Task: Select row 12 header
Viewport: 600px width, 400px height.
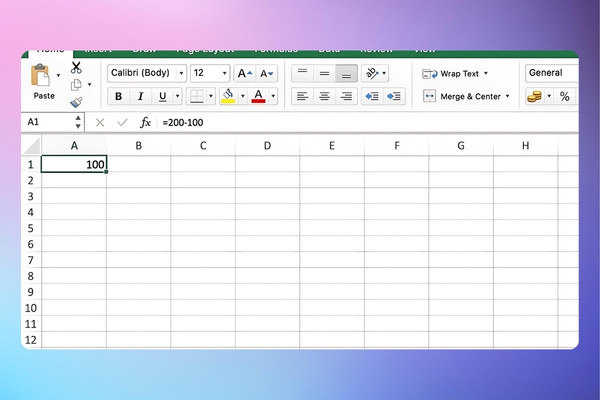Action: (x=31, y=340)
